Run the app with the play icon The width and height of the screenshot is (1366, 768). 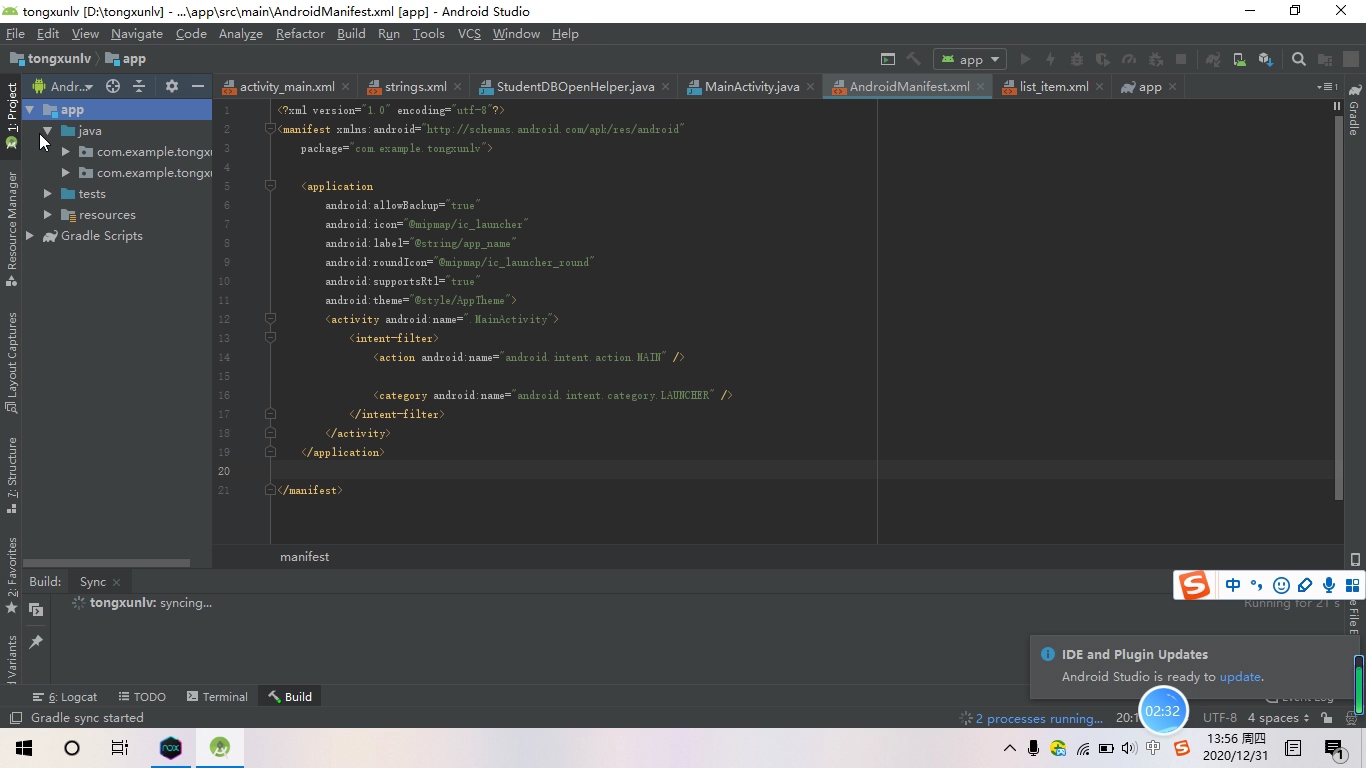point(1025,59)
